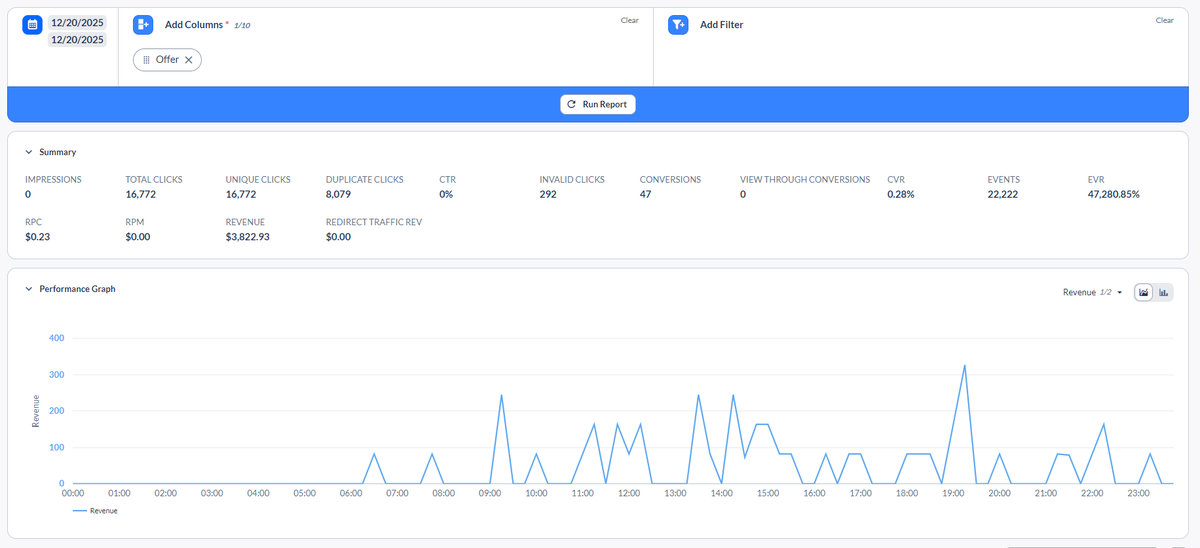Collapse the Performance Graph section
The height and width of the screenshot is (548, 1200).
(29, 289)
